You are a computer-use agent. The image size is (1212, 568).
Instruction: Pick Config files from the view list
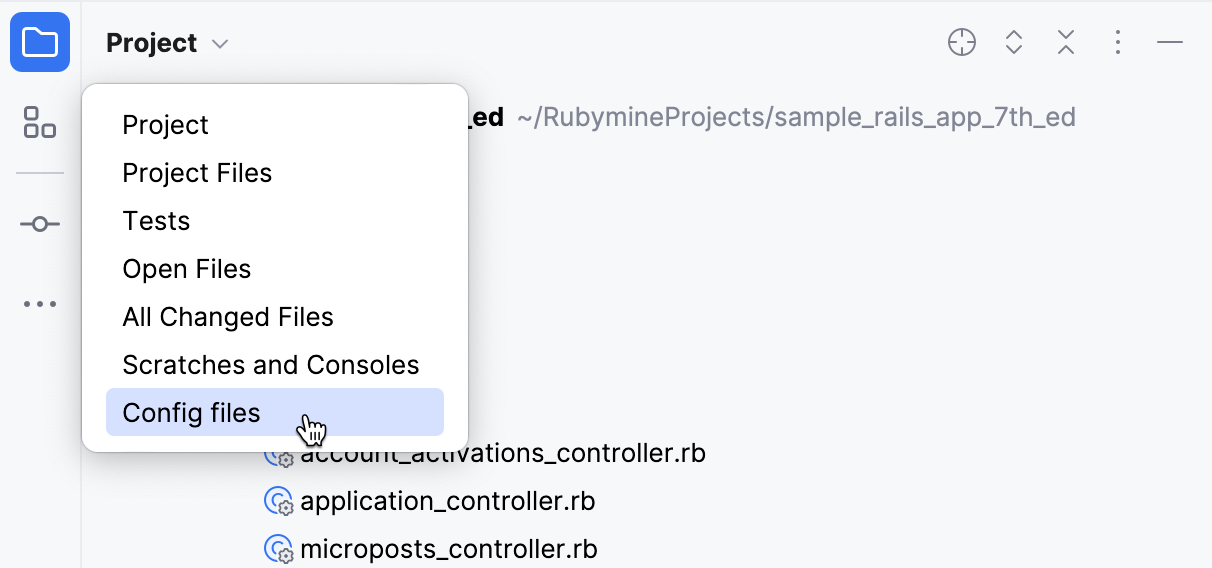tap(191, 413)
